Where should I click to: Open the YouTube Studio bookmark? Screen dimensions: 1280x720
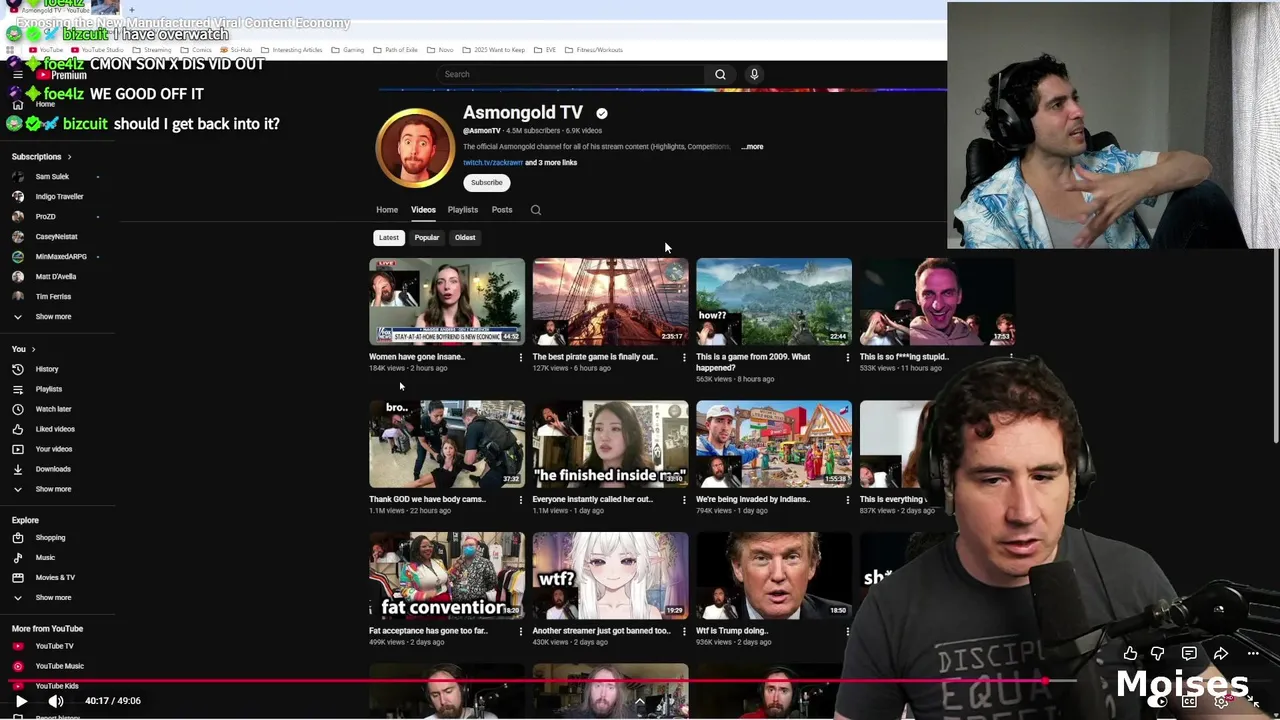[97, 50]
